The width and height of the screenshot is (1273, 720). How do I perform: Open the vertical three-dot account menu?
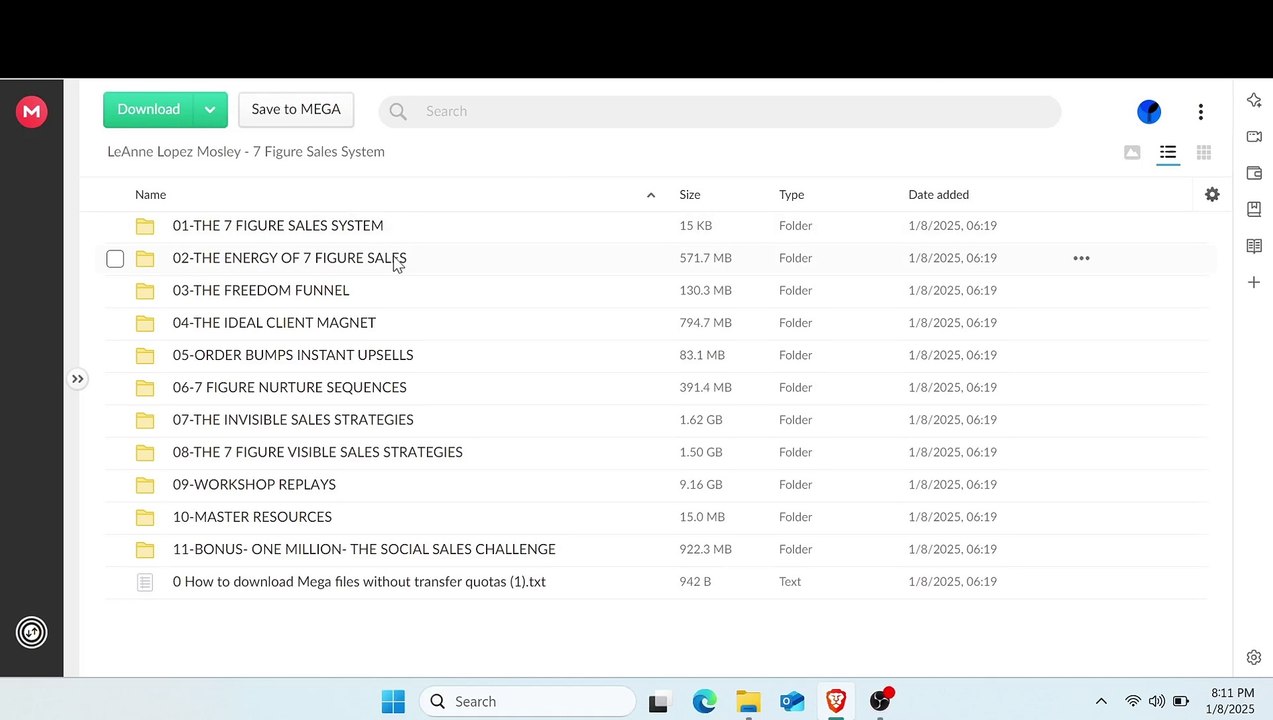(x=1200, y=111)
